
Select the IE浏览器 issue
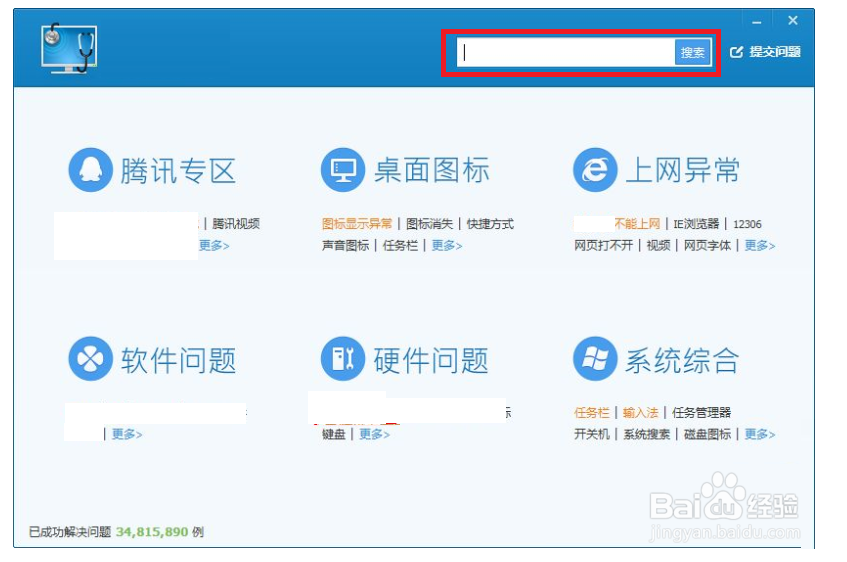click(696, 224)
